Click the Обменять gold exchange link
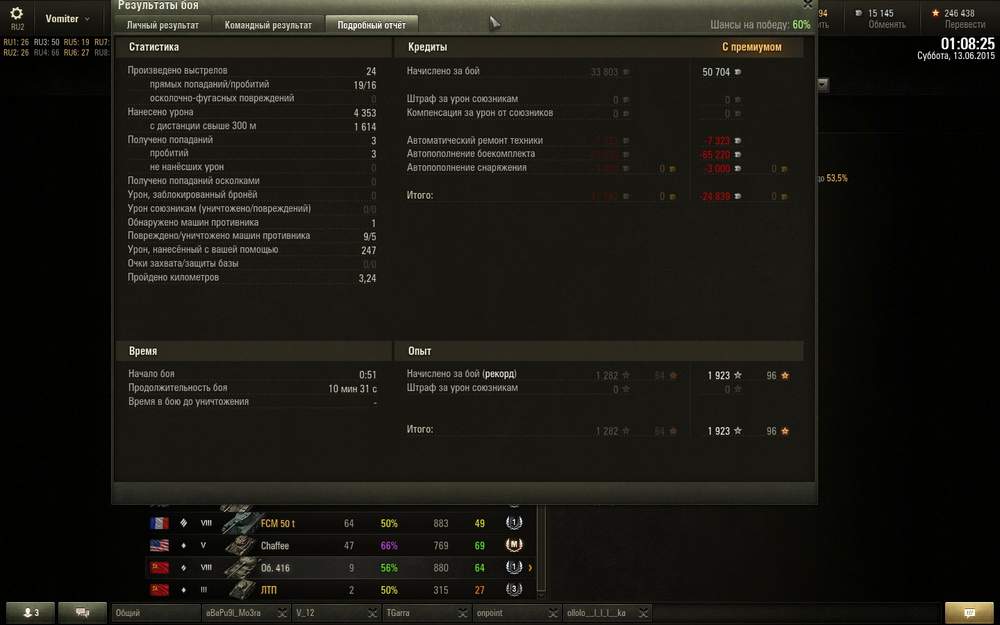 tap(886, 24)
